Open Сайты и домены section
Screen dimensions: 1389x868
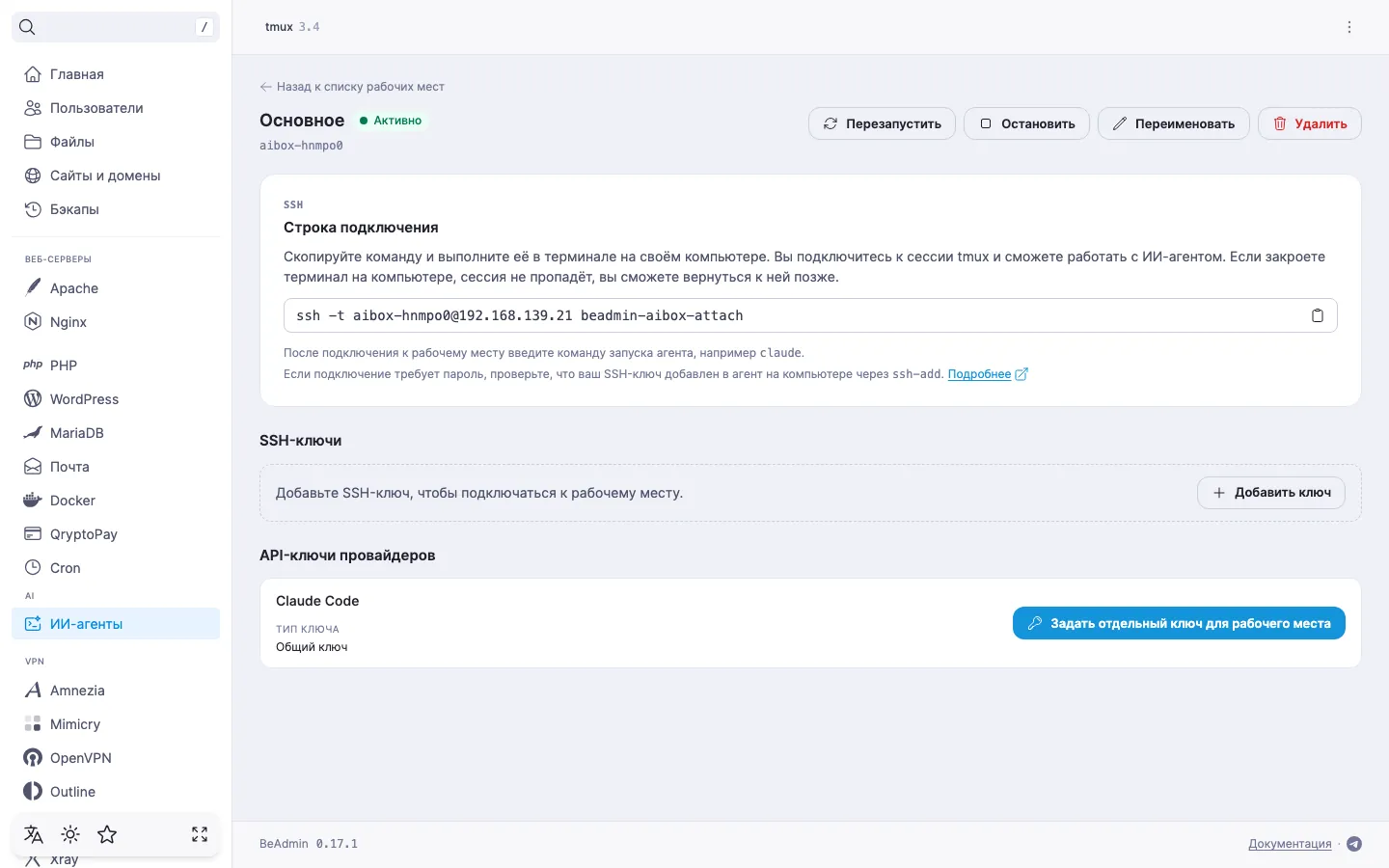(x=116, y=176)
